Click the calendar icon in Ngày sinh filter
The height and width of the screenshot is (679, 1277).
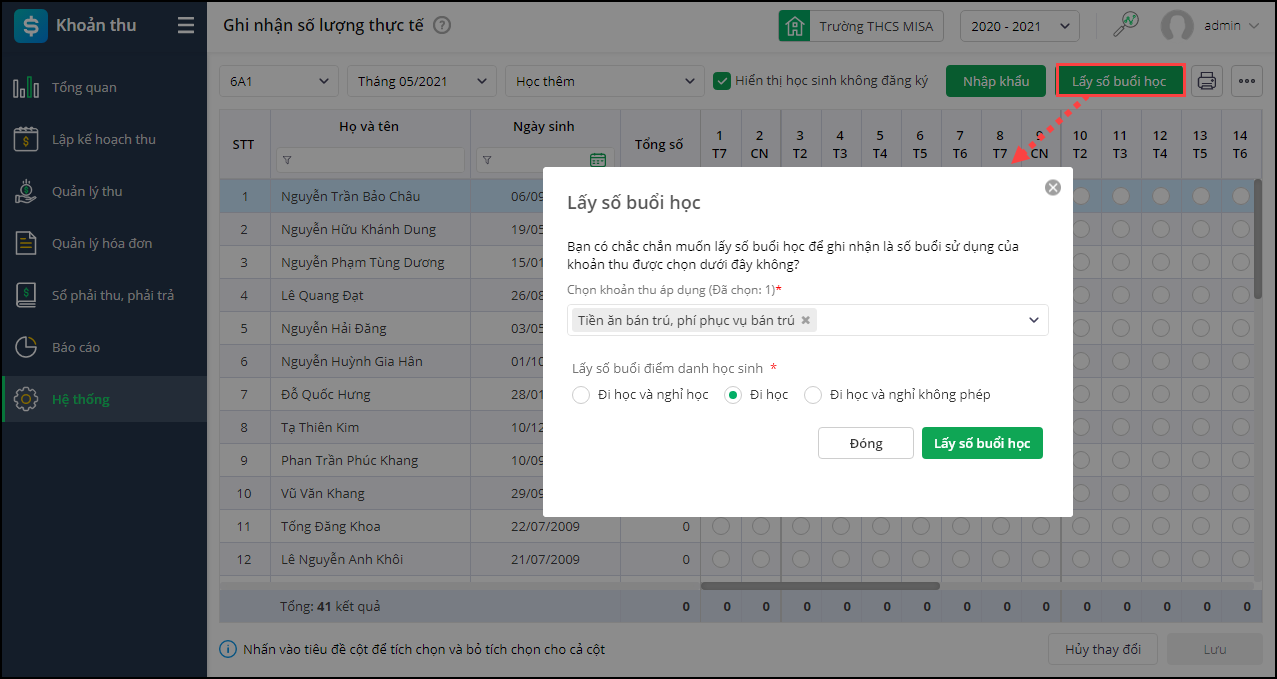[598, 160]
